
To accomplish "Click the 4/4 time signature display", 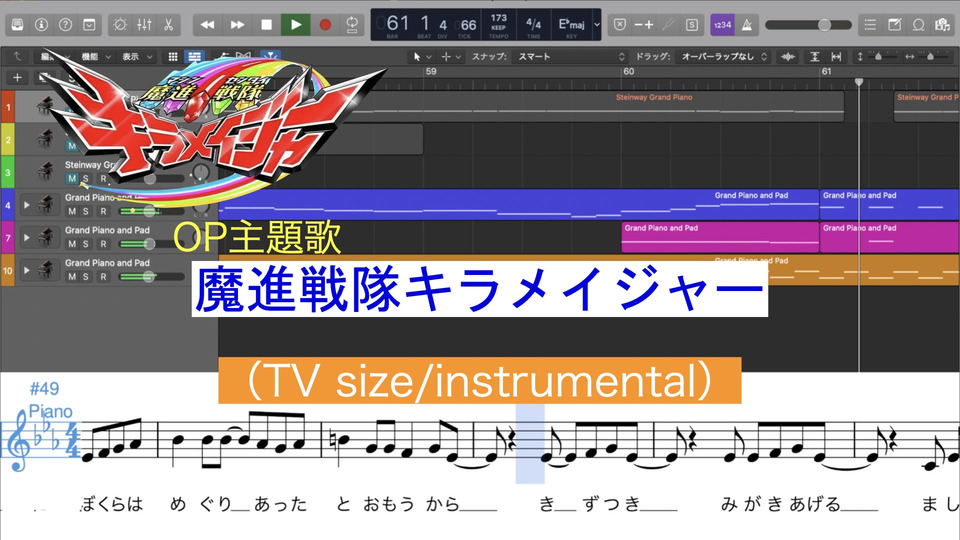I will point(533,24).
